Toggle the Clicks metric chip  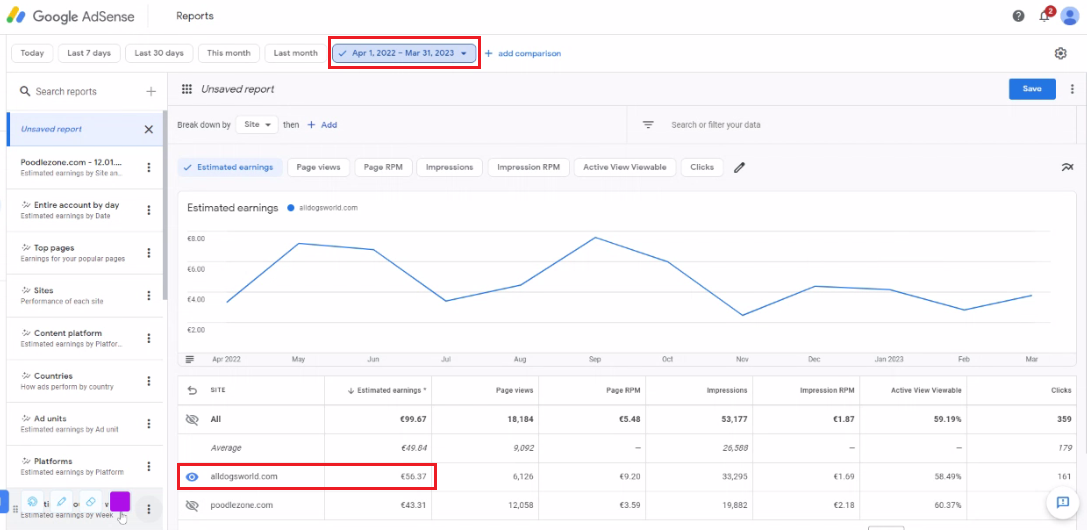point(702,167)
